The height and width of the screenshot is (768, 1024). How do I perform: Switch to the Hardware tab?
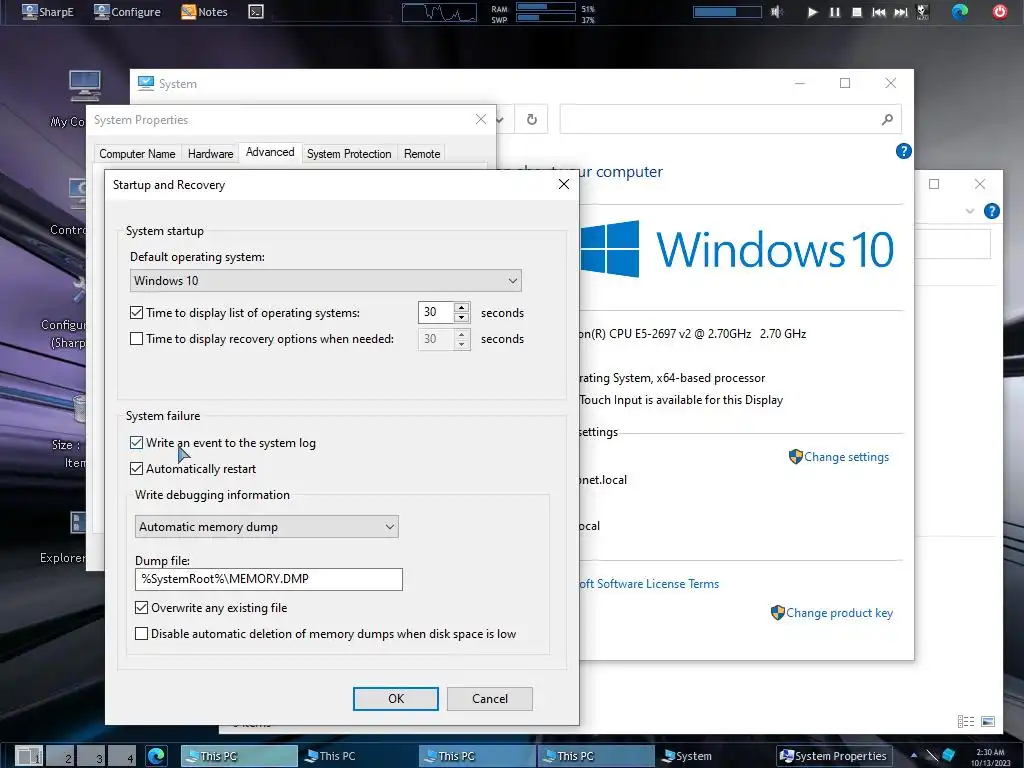pyautogui.click(x=210, y=153)
